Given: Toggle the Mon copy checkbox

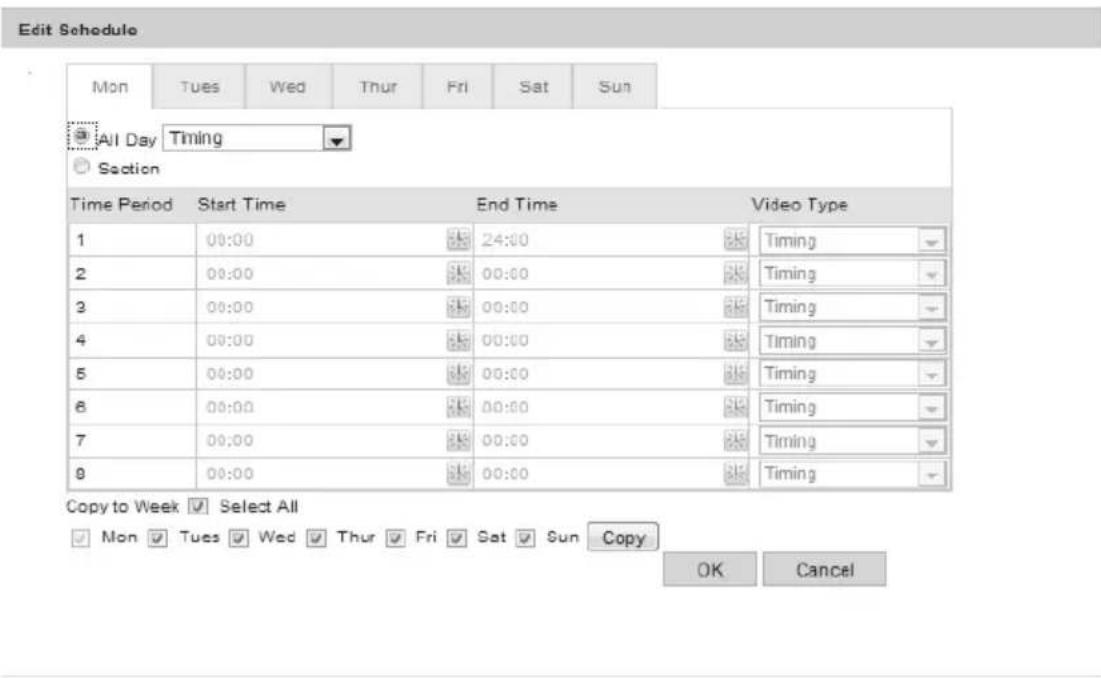Looking at the screenshot, I should coord(81,538).
